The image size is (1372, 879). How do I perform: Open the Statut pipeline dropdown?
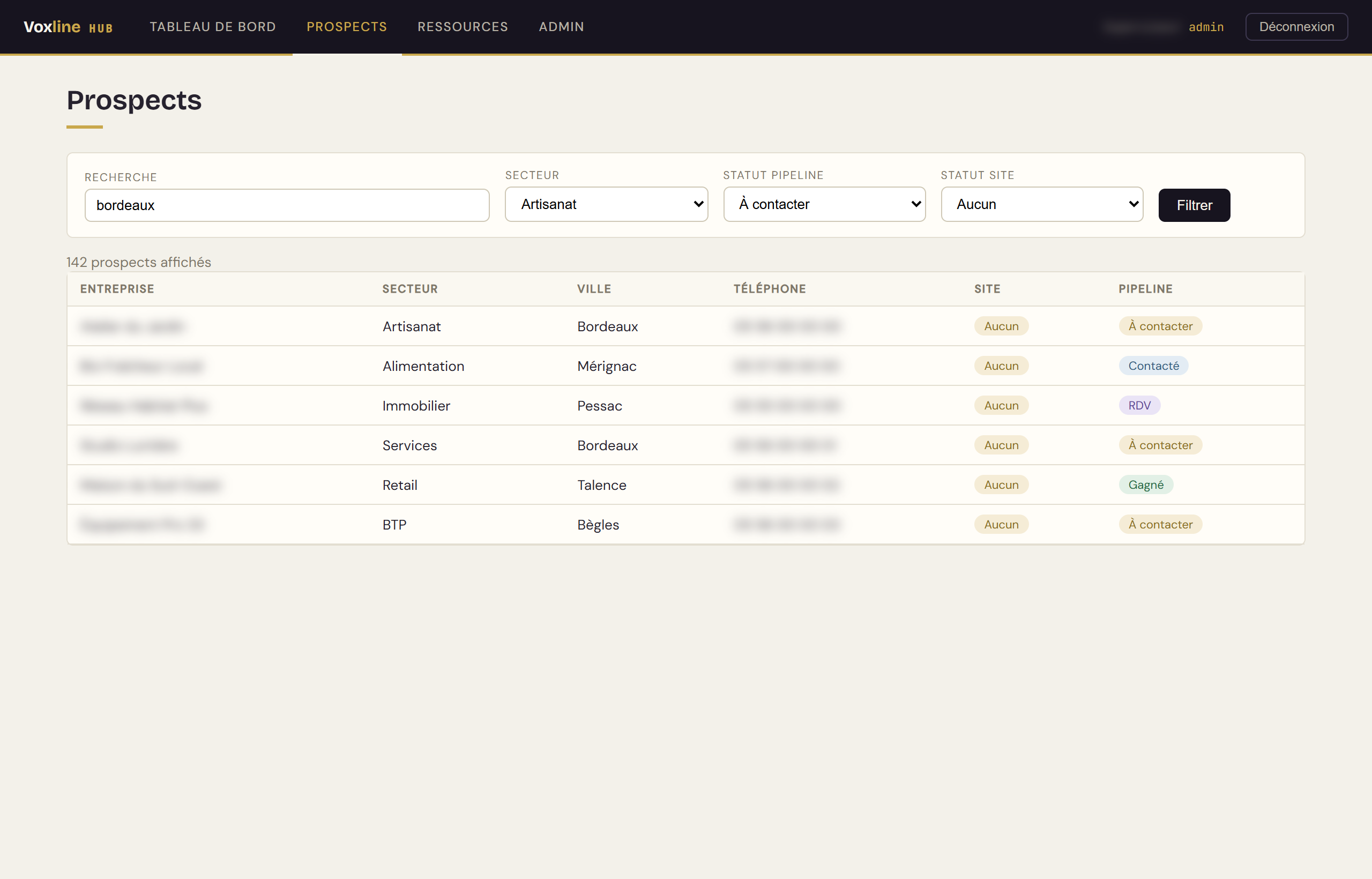coord(824,204)
